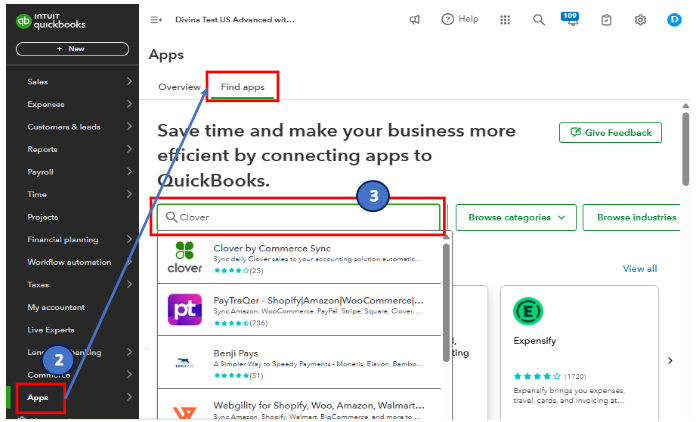
Task: Expand the Reports menu chevron
Action: pos(129,149)
